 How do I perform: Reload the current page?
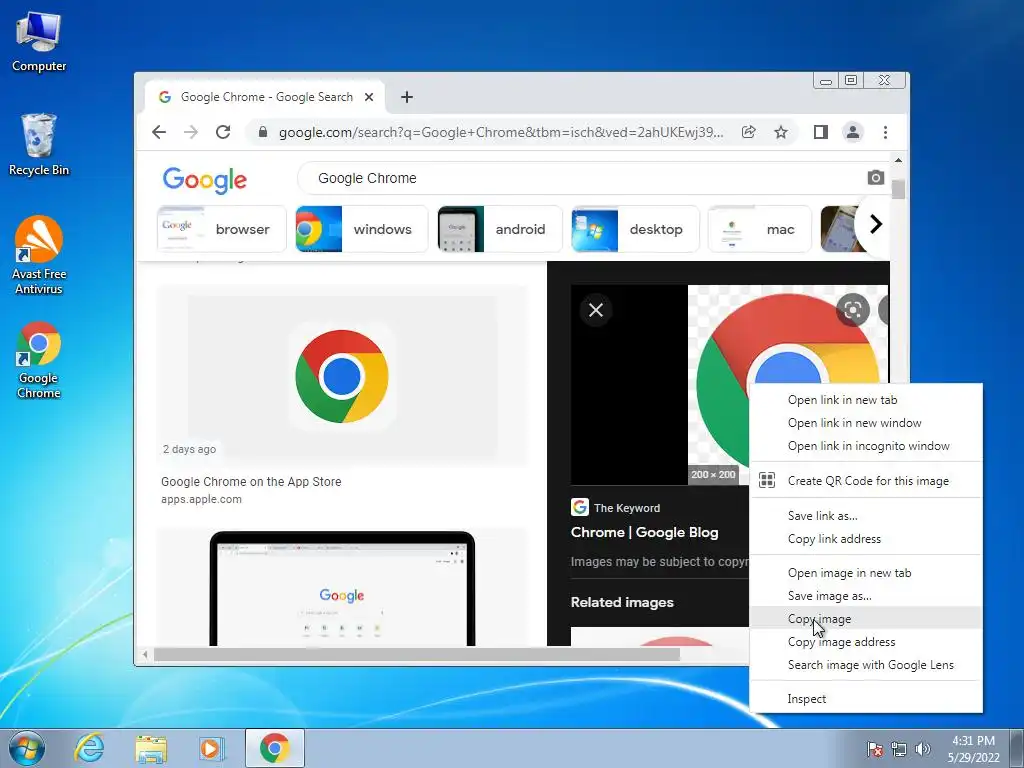pyautogui.click(x=223, y=133)
